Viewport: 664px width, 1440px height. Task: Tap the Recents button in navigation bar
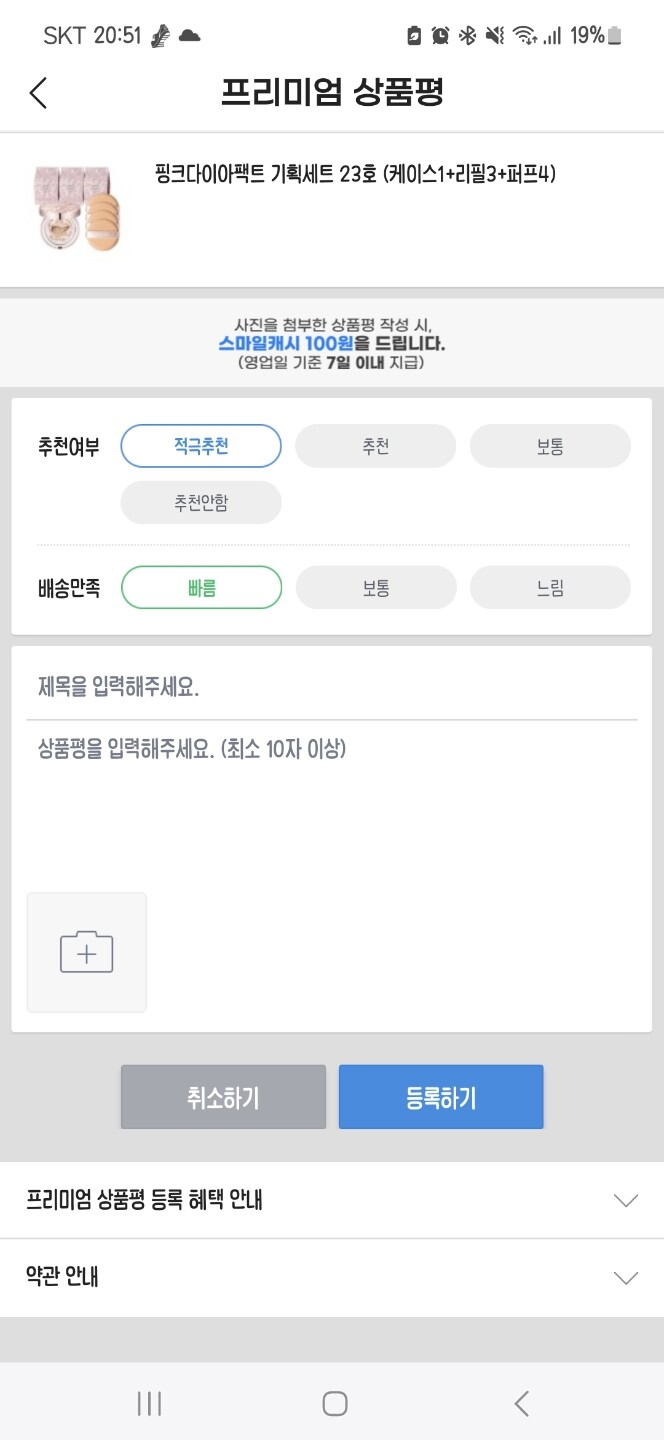pyautogui.click(x=147, y=1402)
